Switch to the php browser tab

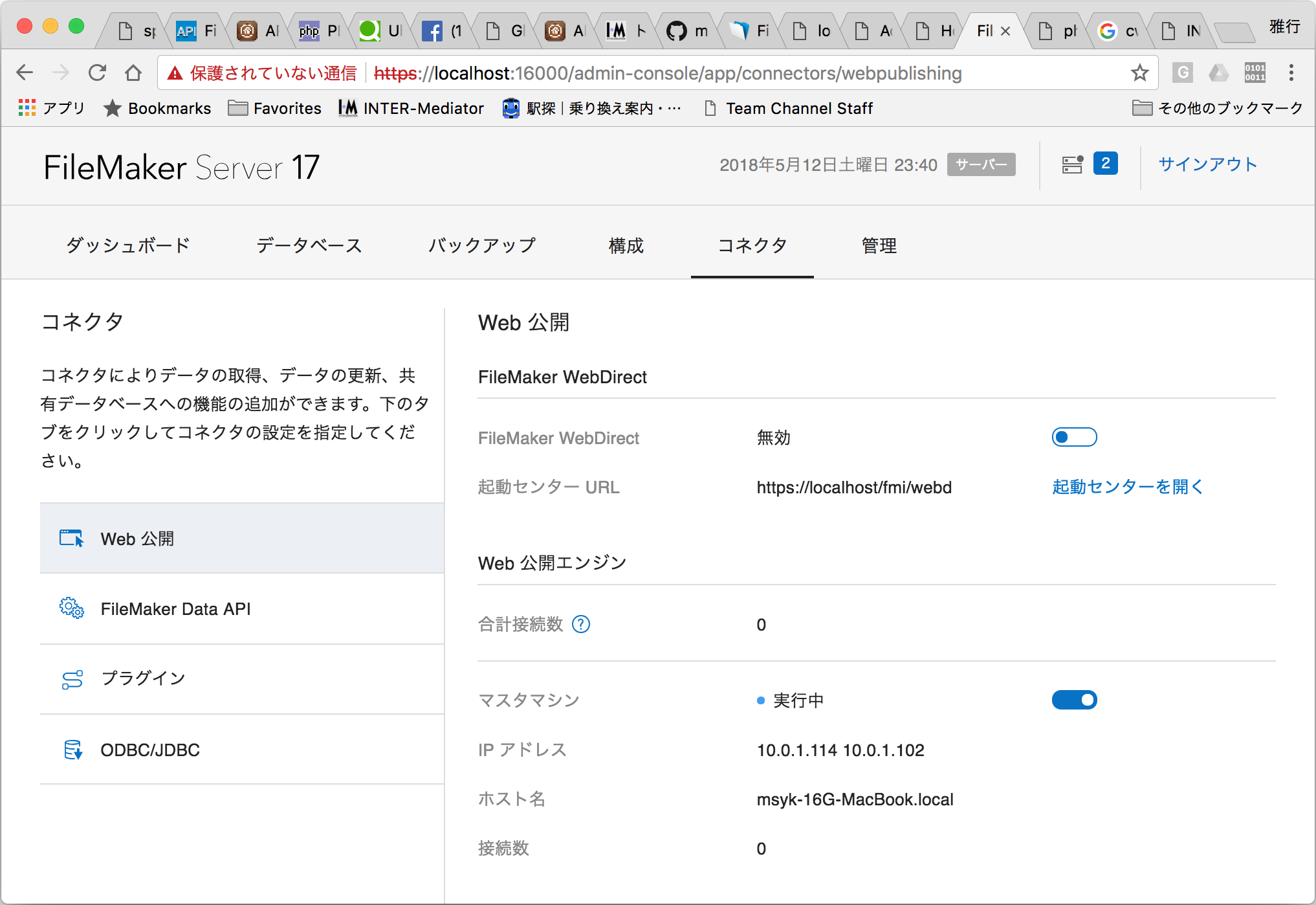[320, 30]
